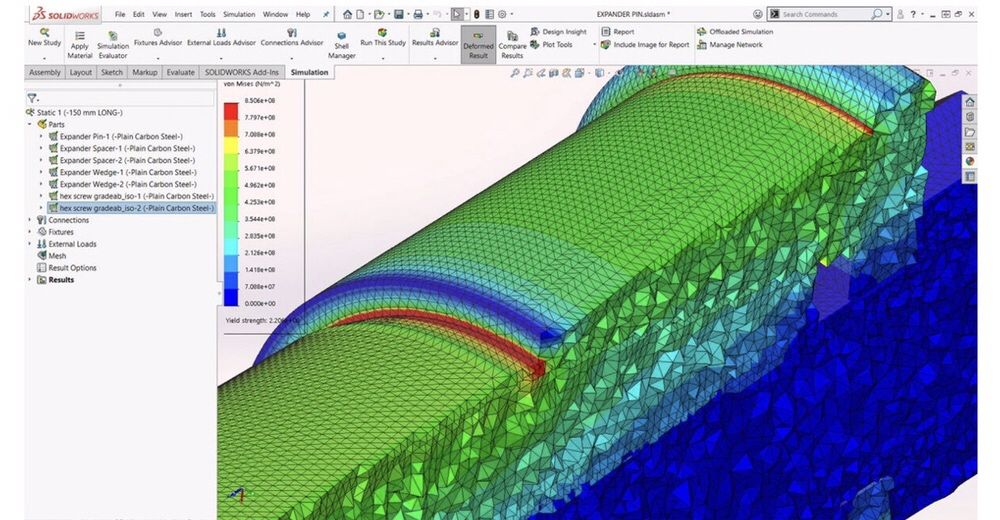Launch the Simulation Evaluator
Screen dimensions: 1000x520
click(113, 45)
